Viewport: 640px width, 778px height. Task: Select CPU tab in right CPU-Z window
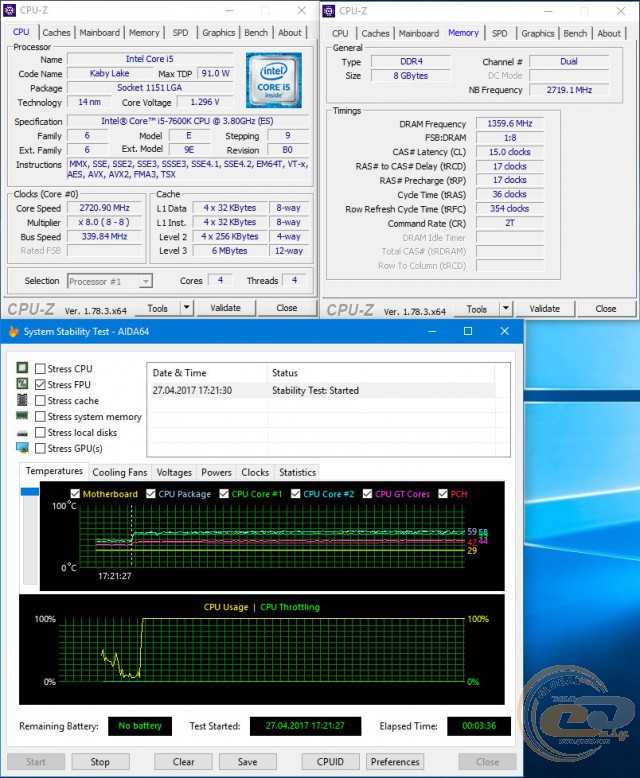[x=340, y=33]
